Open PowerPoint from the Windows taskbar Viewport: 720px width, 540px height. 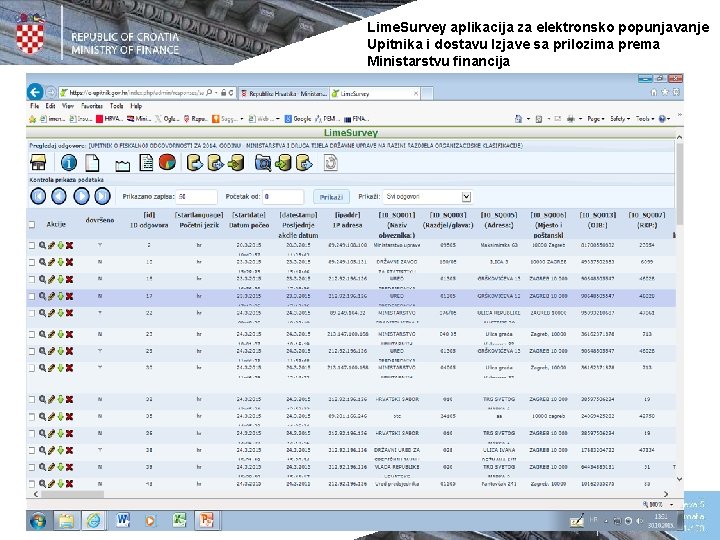pyautogui.click(x=207, y=520)
